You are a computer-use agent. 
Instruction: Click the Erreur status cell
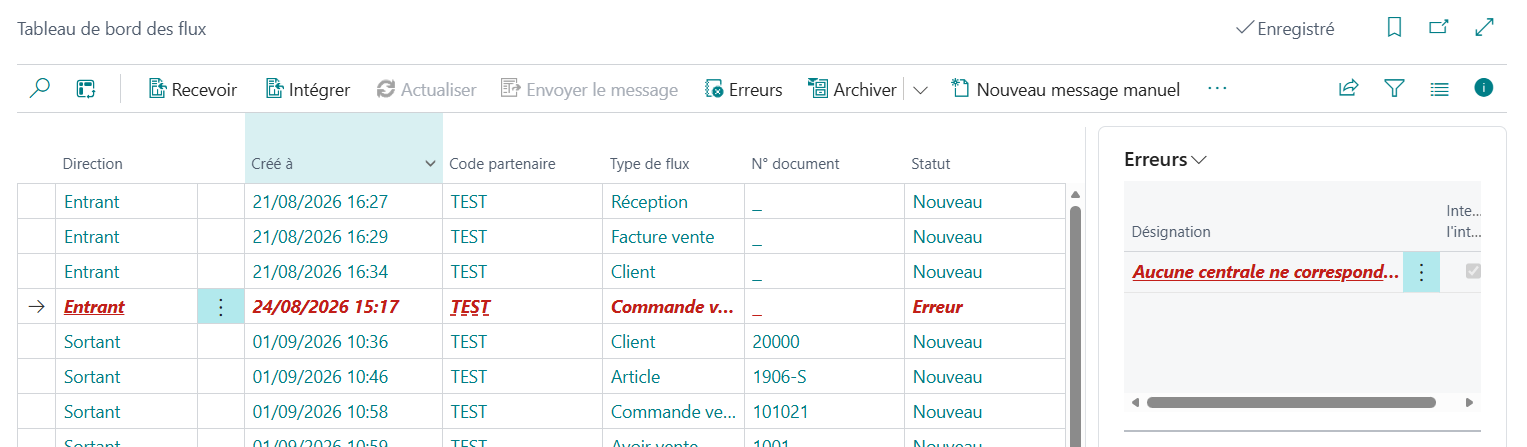click(985, 307)
